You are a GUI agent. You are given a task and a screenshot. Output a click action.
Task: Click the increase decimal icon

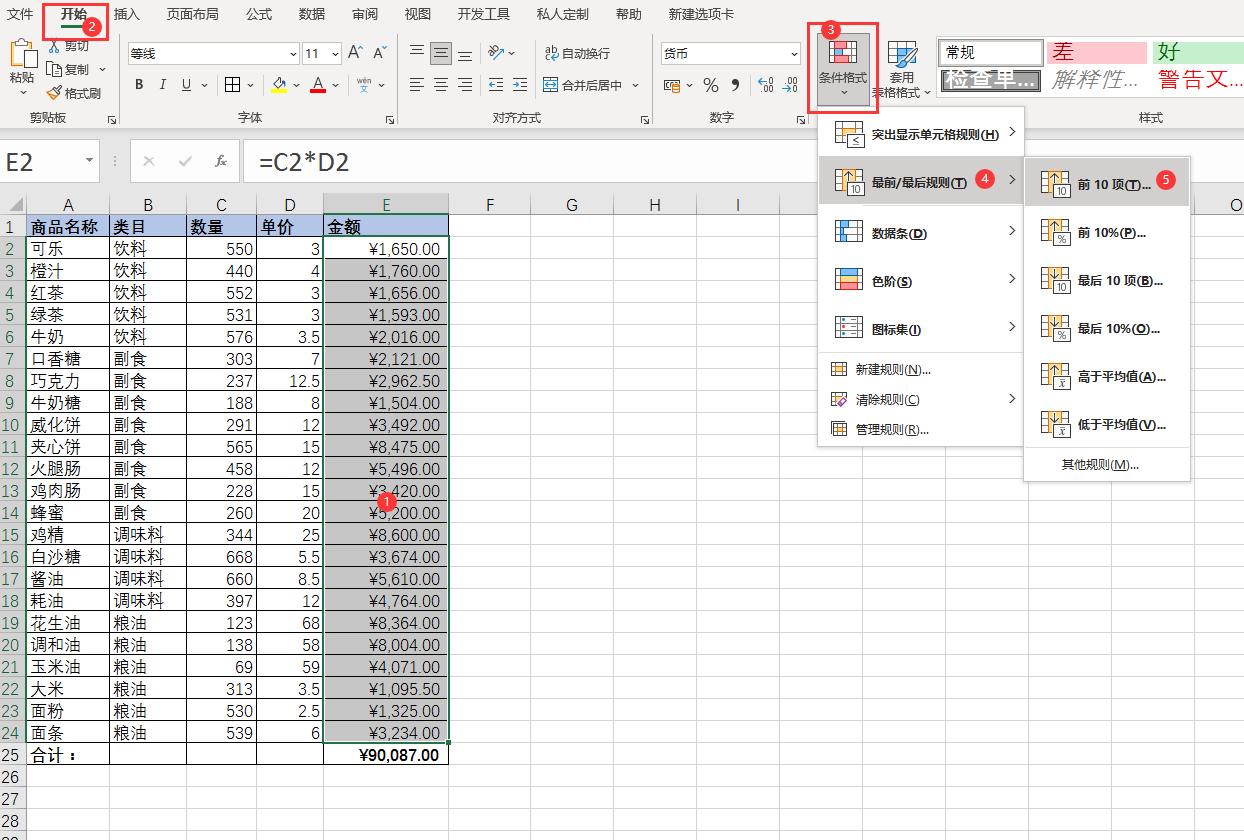[x=766, y=85]
